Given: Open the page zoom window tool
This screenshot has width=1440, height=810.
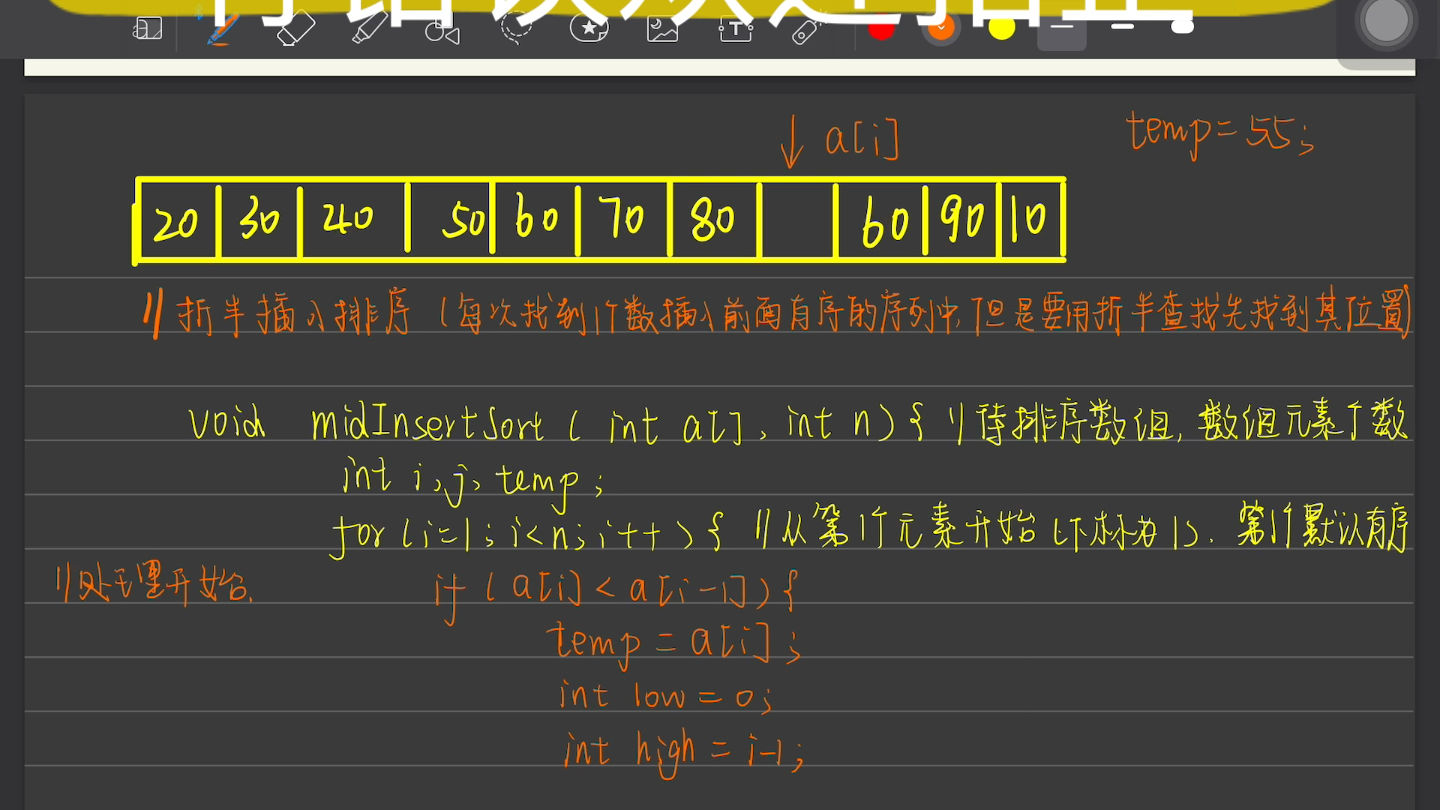Looking at the screenshot, I should tap(147, 29).
